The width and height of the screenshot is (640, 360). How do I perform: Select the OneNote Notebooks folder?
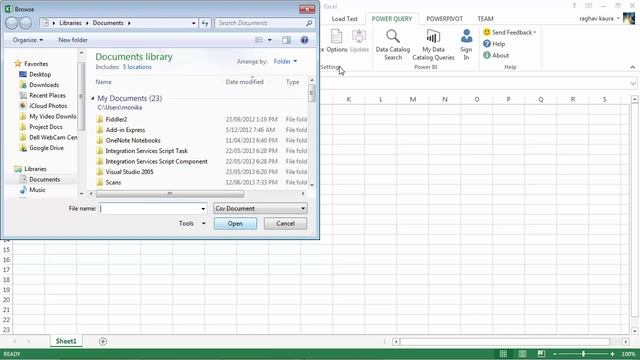click(x=133, y=140)
